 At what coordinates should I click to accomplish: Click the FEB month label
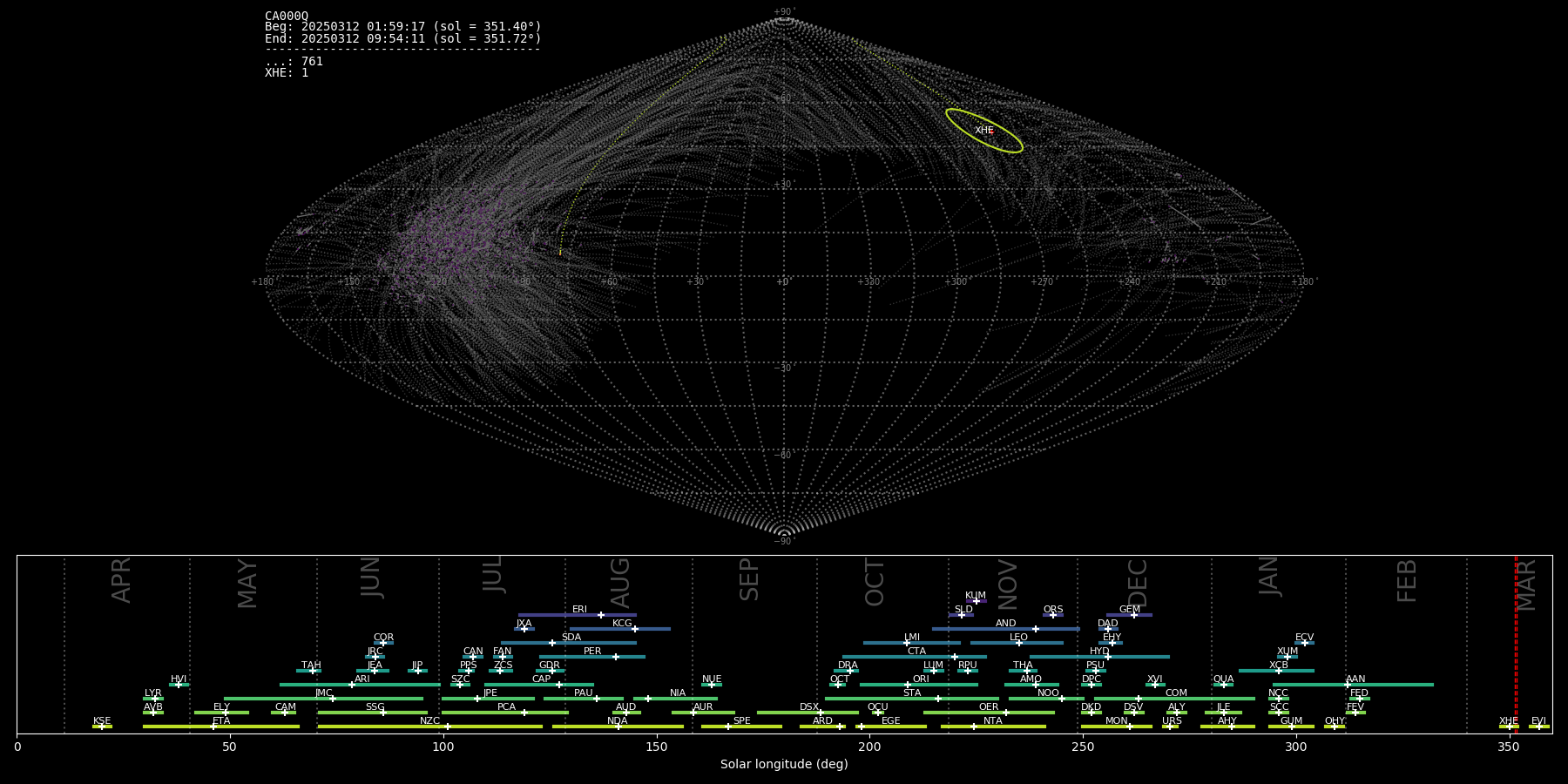[1407, 581]
